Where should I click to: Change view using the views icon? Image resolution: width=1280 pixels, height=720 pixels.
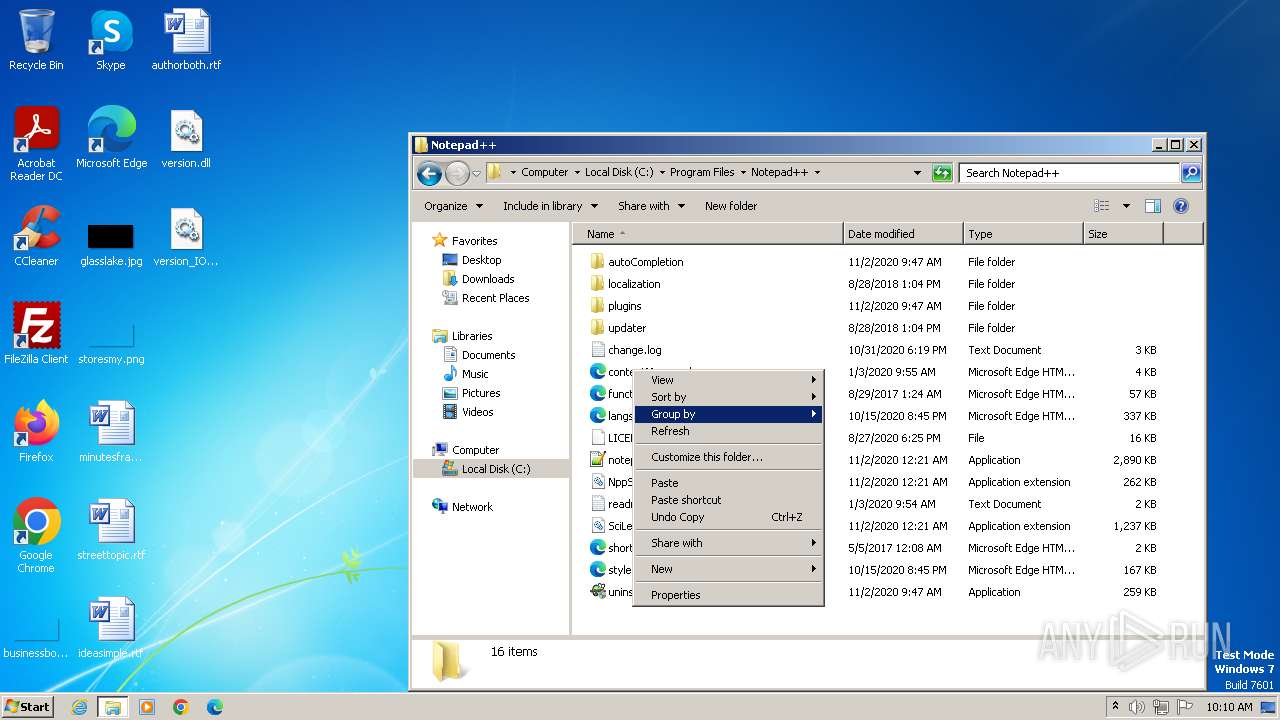click(1101, 206)
